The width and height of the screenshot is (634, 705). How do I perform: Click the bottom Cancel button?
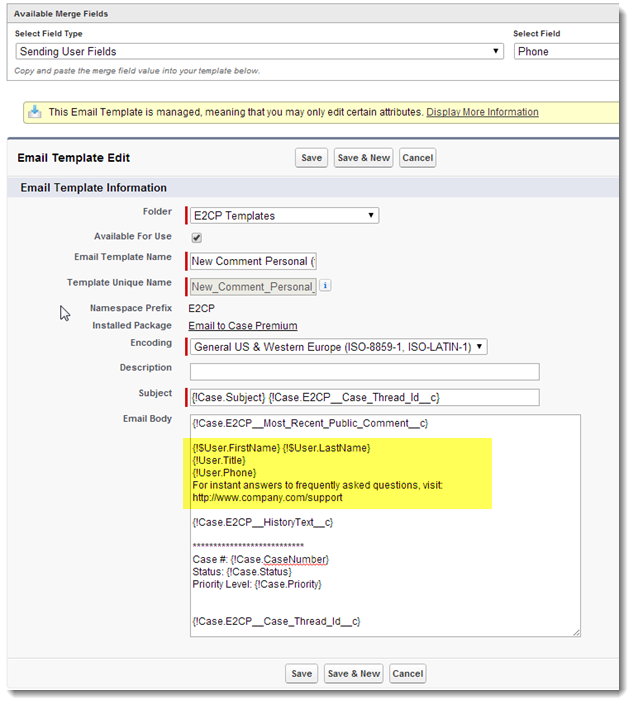coord(407,673)
